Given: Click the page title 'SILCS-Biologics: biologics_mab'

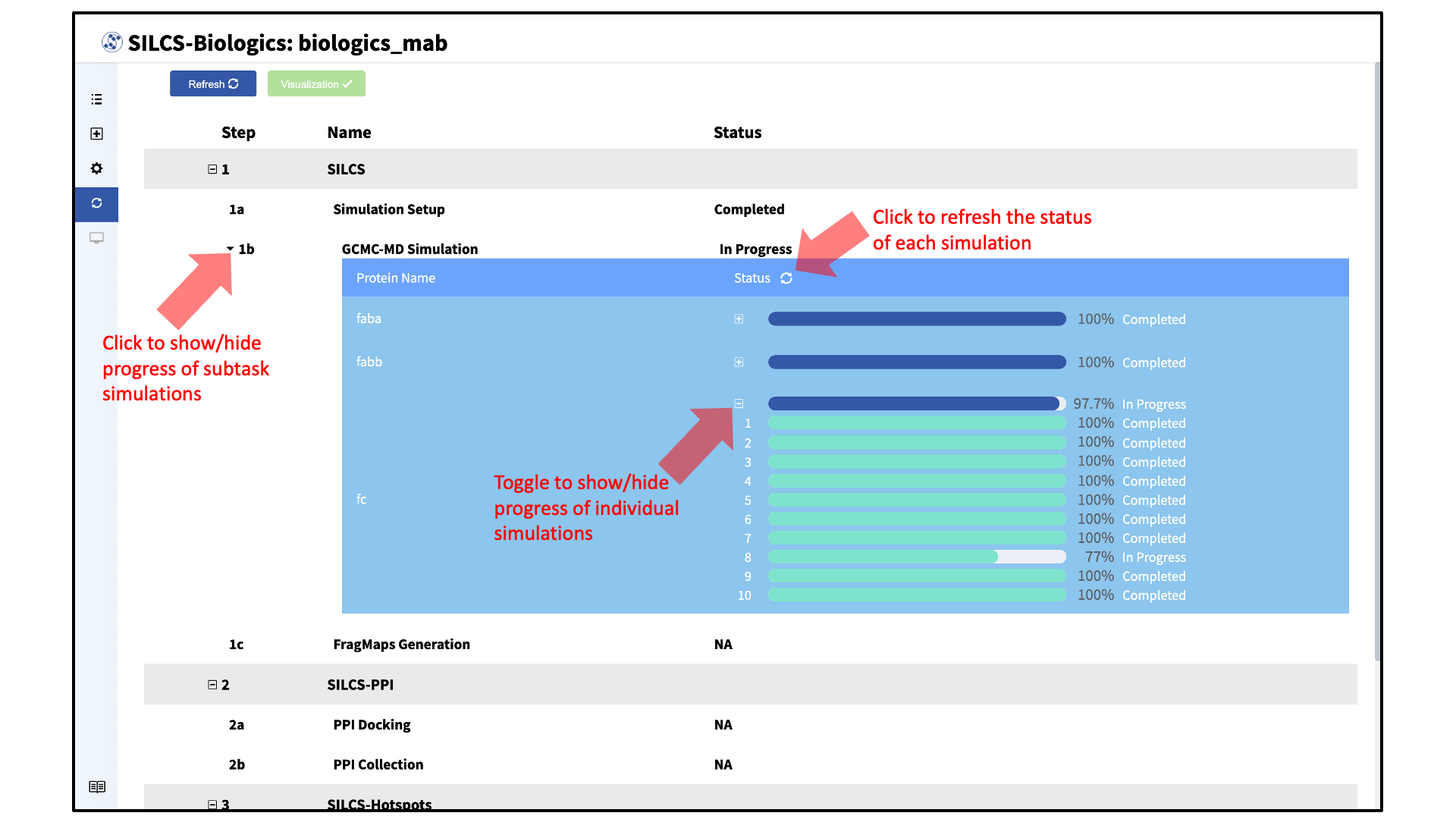Looking at the screenshot, I should 287,42.
